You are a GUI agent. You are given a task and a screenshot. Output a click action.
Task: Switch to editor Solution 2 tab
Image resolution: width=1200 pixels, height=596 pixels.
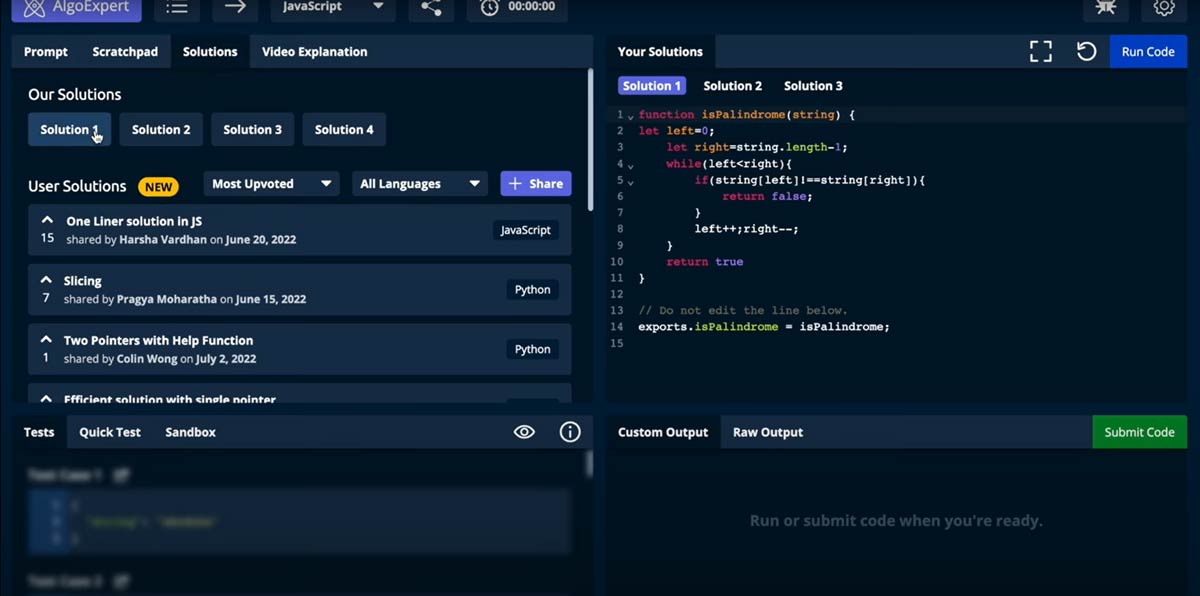point(733,86)
